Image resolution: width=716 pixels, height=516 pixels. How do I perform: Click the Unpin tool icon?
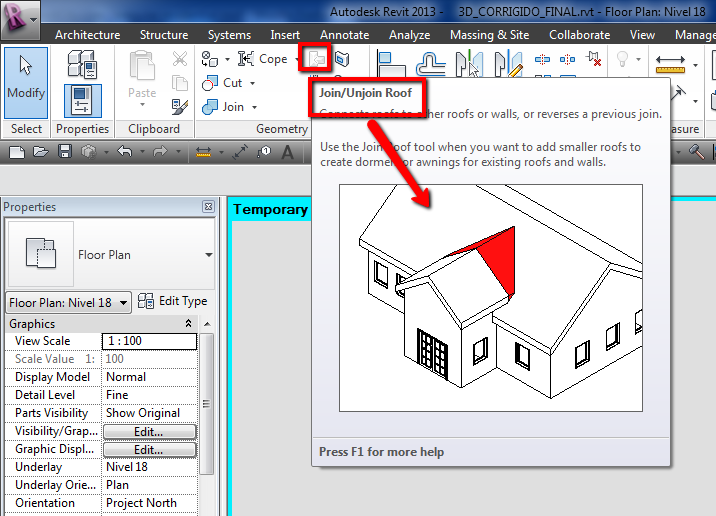pos(594,59)
